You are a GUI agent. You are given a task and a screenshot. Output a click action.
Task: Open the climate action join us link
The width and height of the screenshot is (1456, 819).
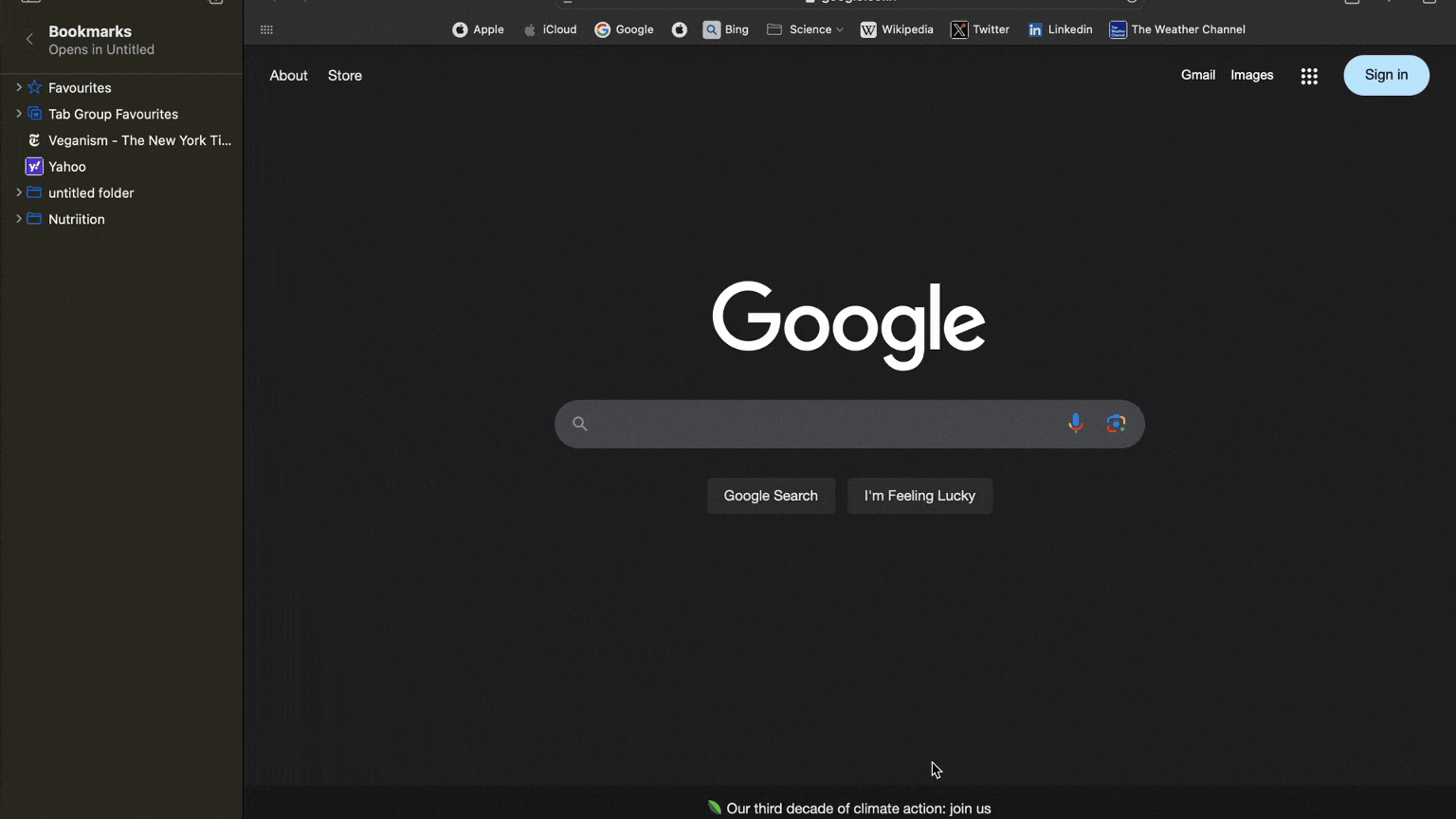(859, 809)
